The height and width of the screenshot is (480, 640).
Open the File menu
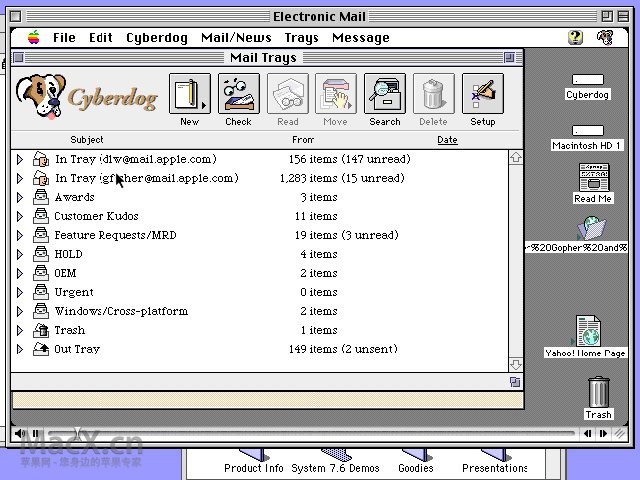[64, 38]
